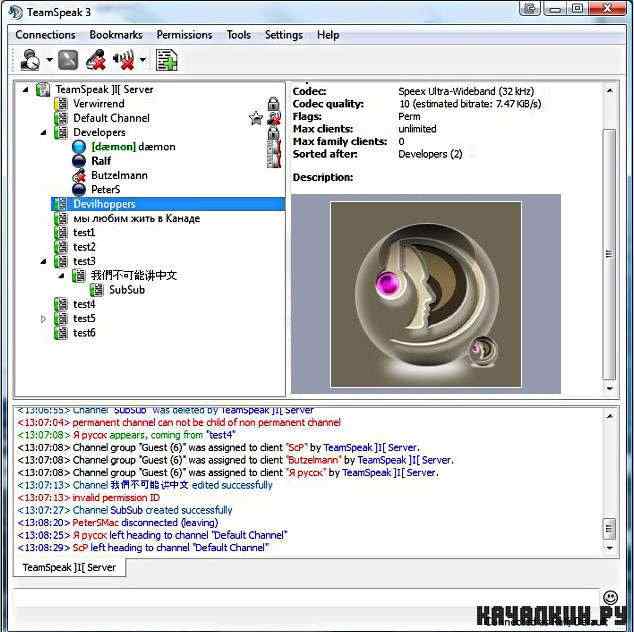Image resolution: width=634 pixels, height=632 pixels.
Task: Click Butzelmann's muted client icon
Action: (79, 175)
